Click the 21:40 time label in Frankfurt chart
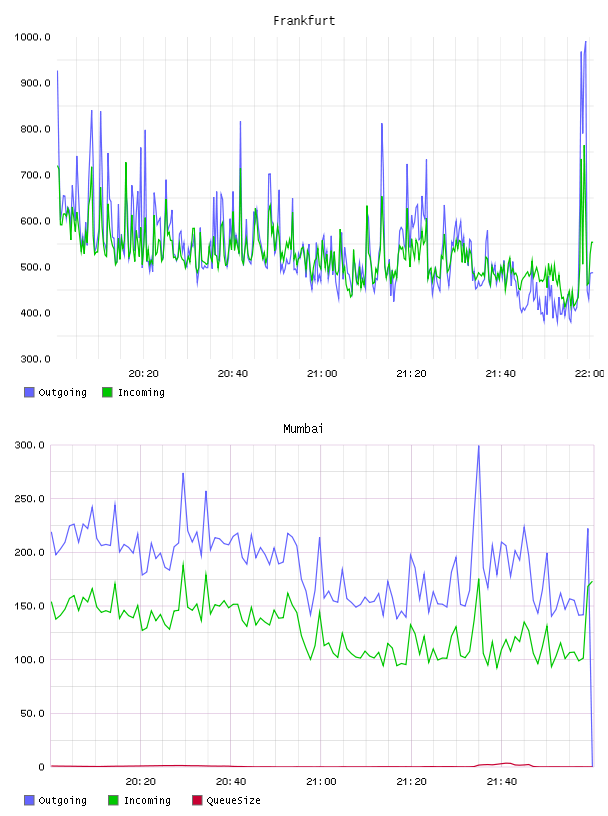This screenshot has width=608, height=816. pyautogui.click(x=500, y=374)
